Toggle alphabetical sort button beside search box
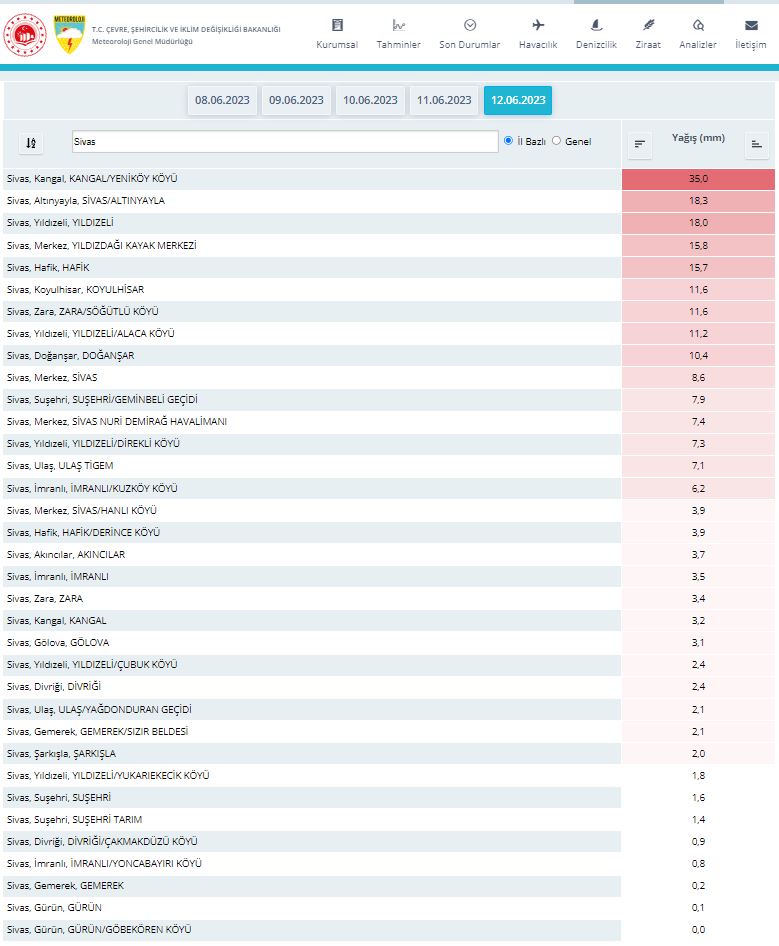Viewport: 779px width, 946px height. 31,143
